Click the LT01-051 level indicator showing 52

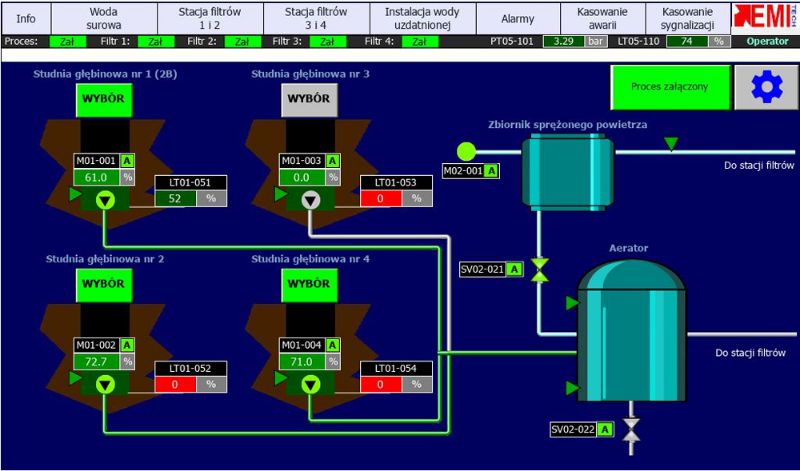(x=174, y=198)
